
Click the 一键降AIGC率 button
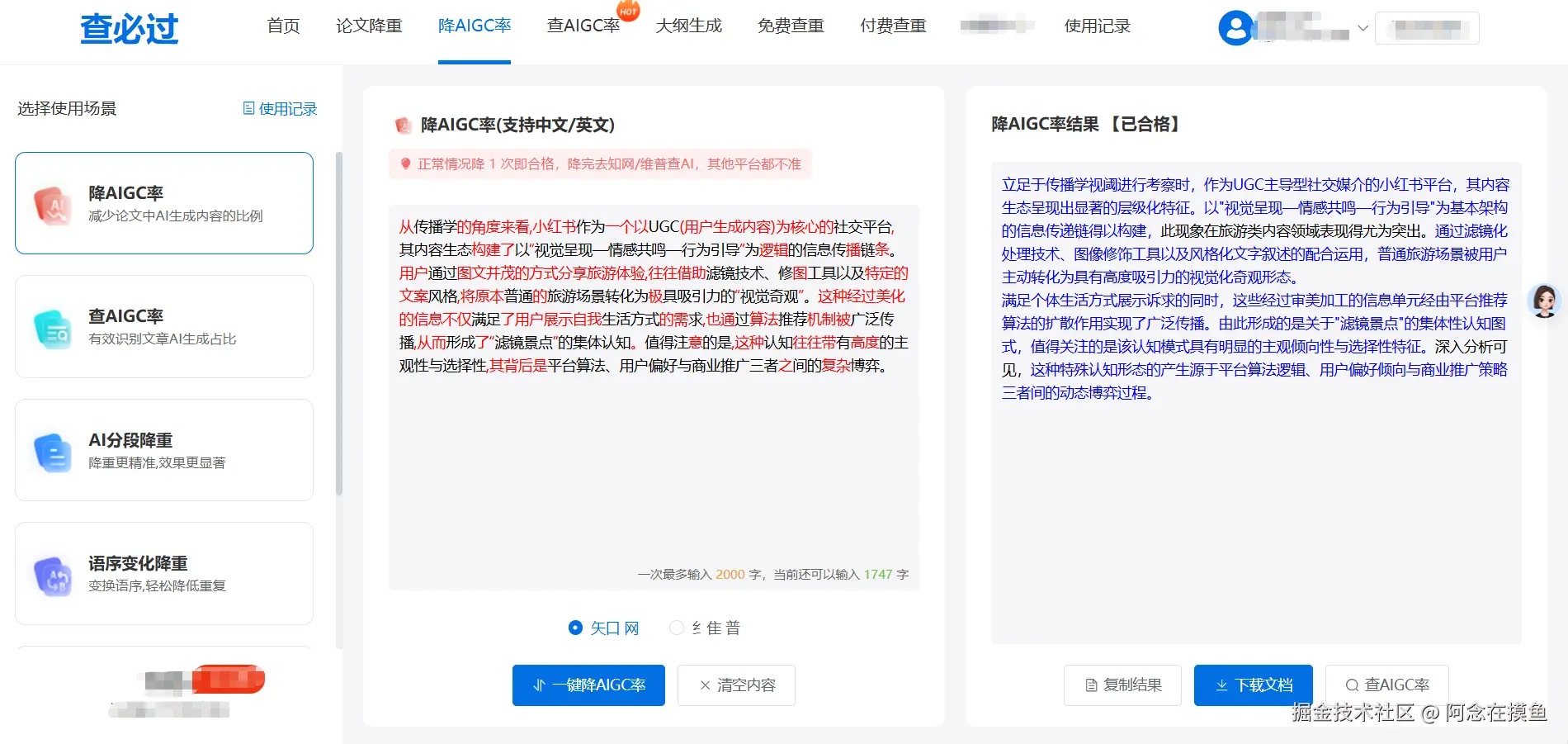click(x=588, y=685)
